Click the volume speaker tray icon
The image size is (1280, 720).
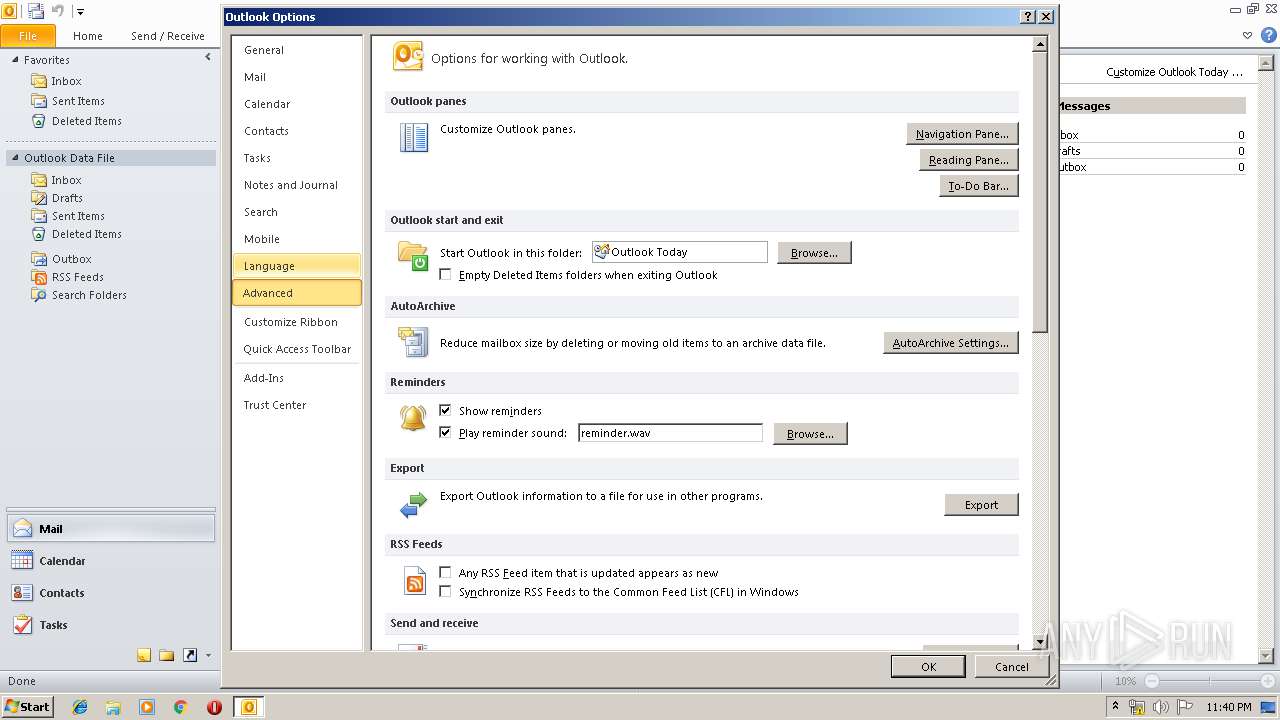[1161, 707]
